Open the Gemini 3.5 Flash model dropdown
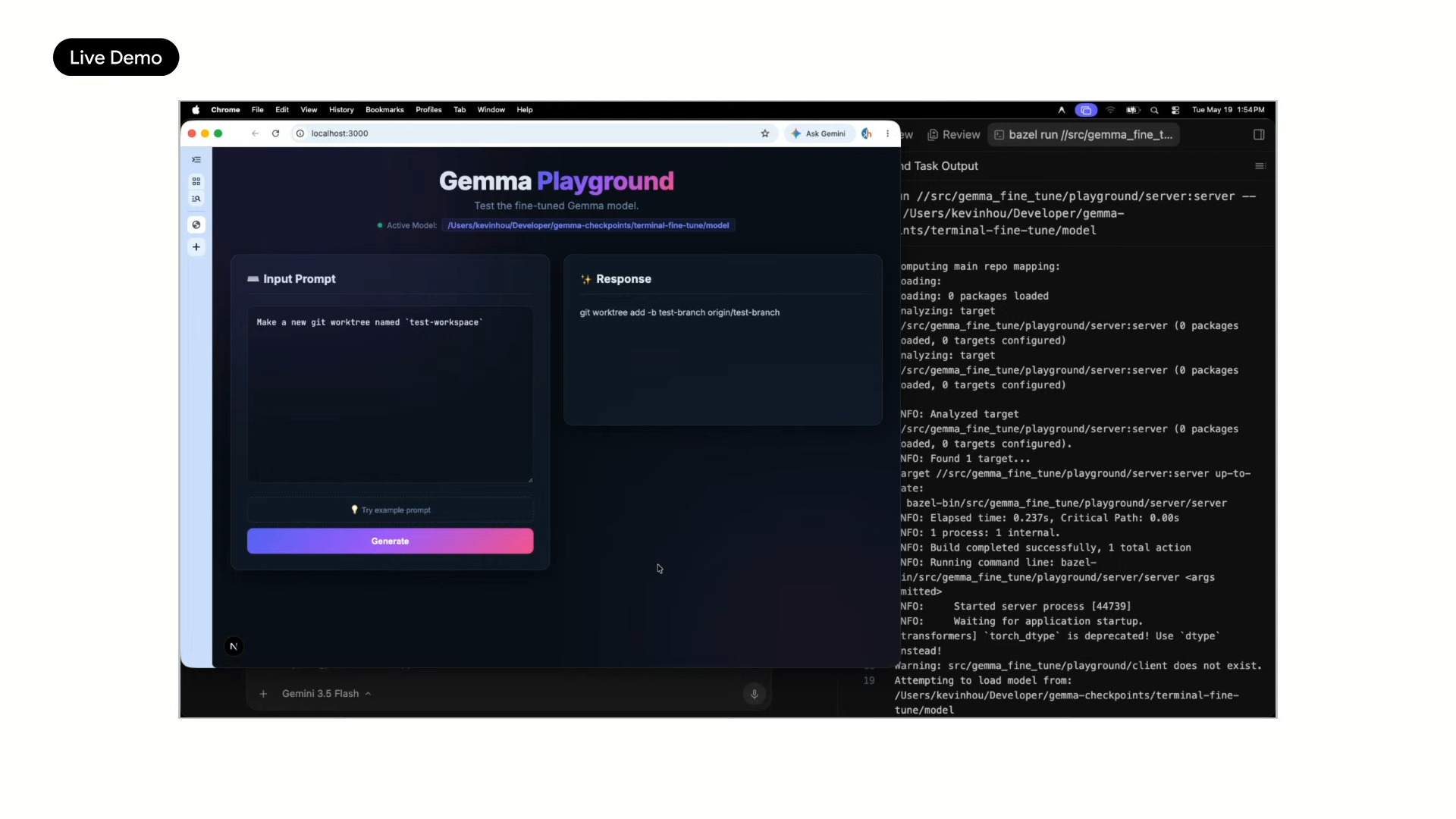This screenshot has height=819, width=1456. click(326, 694)
